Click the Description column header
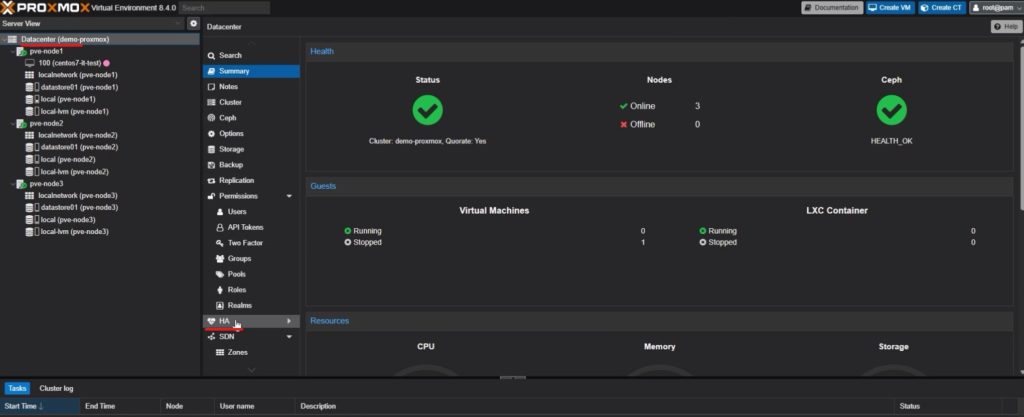The image size is (1024, 417). coord(594,406)
